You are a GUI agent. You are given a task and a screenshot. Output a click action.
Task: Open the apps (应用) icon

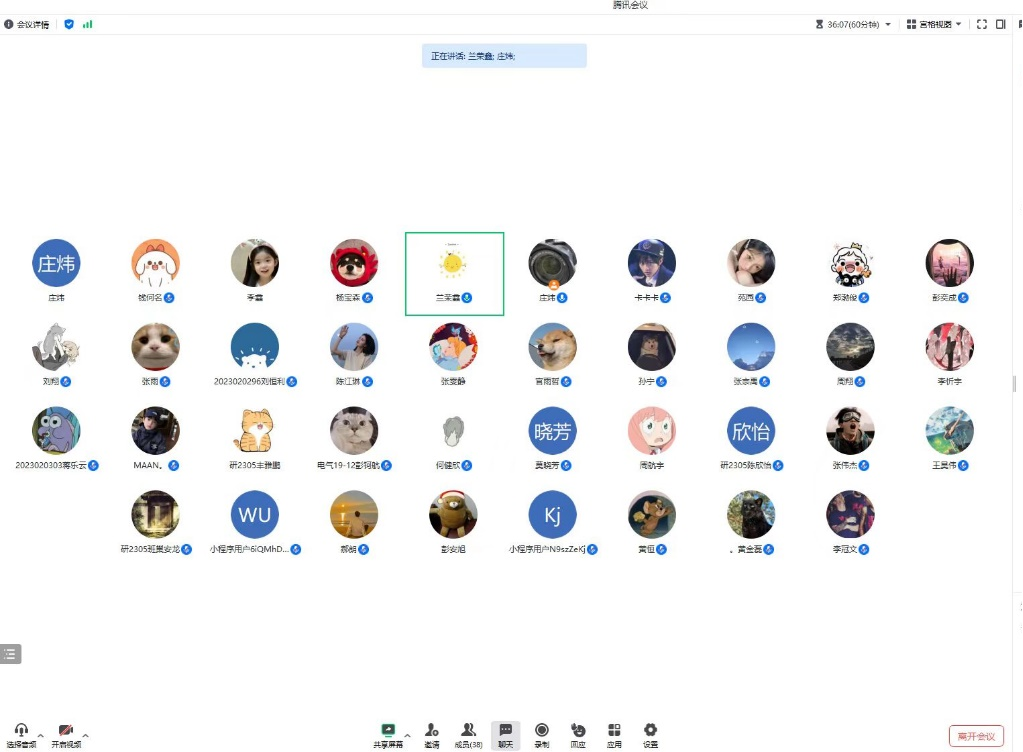click(614, 735)
